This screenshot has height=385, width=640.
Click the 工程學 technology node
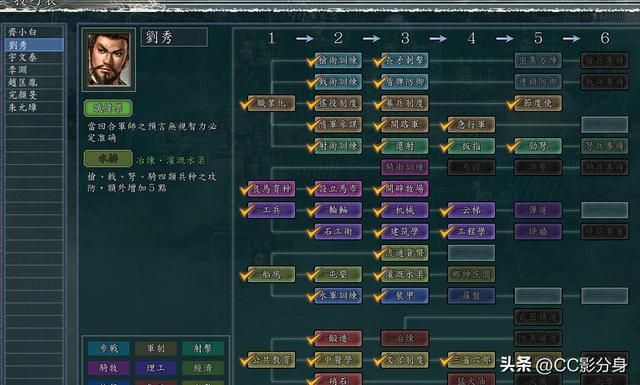click(471, 232)
